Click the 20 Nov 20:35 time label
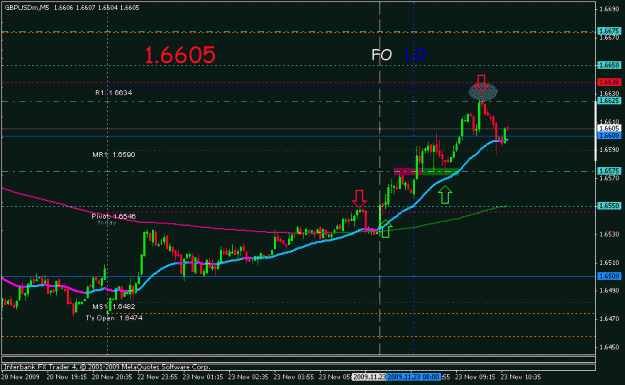 tap(112, 377)
